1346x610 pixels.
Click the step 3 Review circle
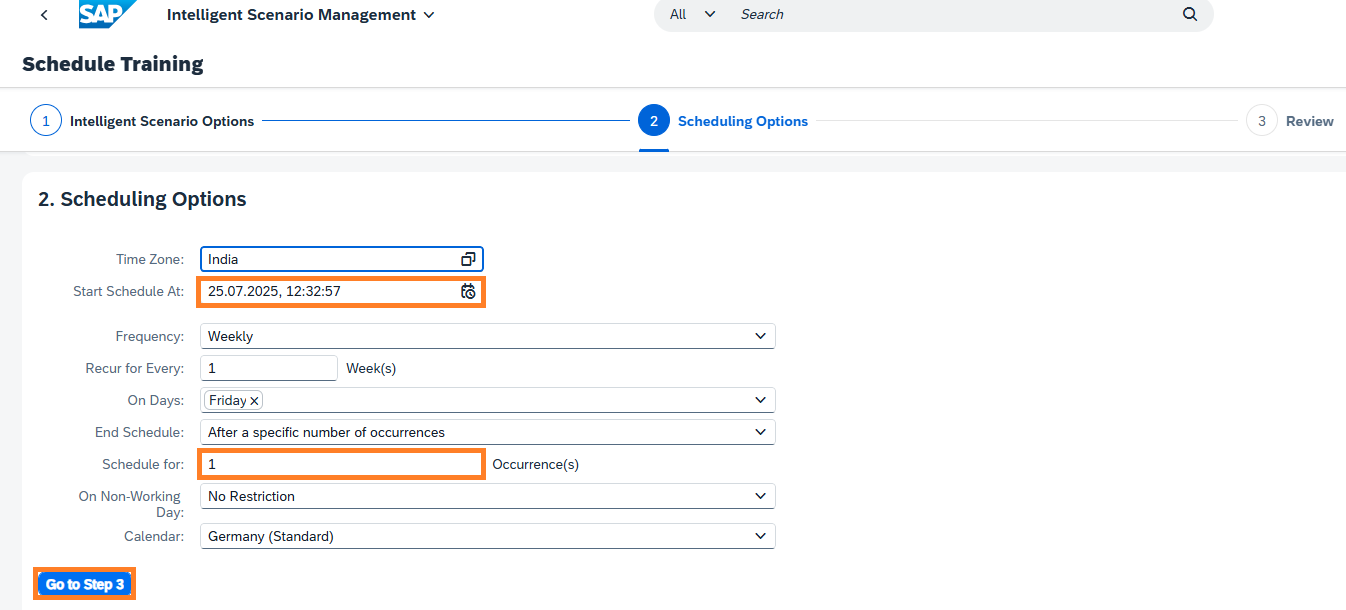1261,121
